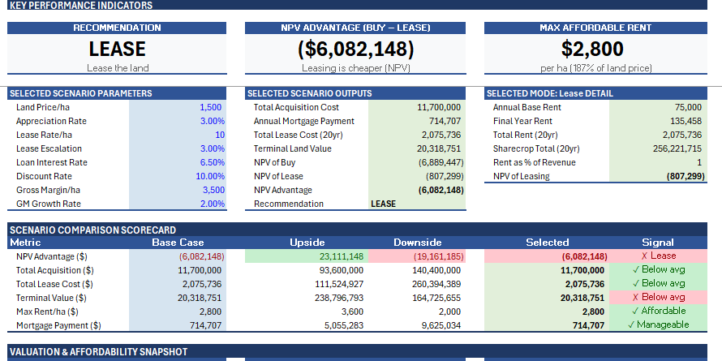The image size is (722, 361).
Task: Click the Sharecrop Total 256,221,715 cell
Action: pos(658,149)
